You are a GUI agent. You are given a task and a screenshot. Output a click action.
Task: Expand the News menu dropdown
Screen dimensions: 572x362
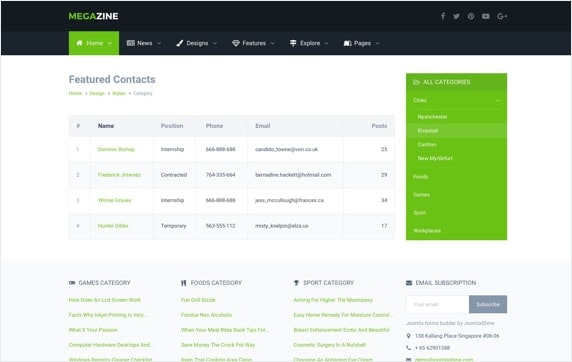144,43
